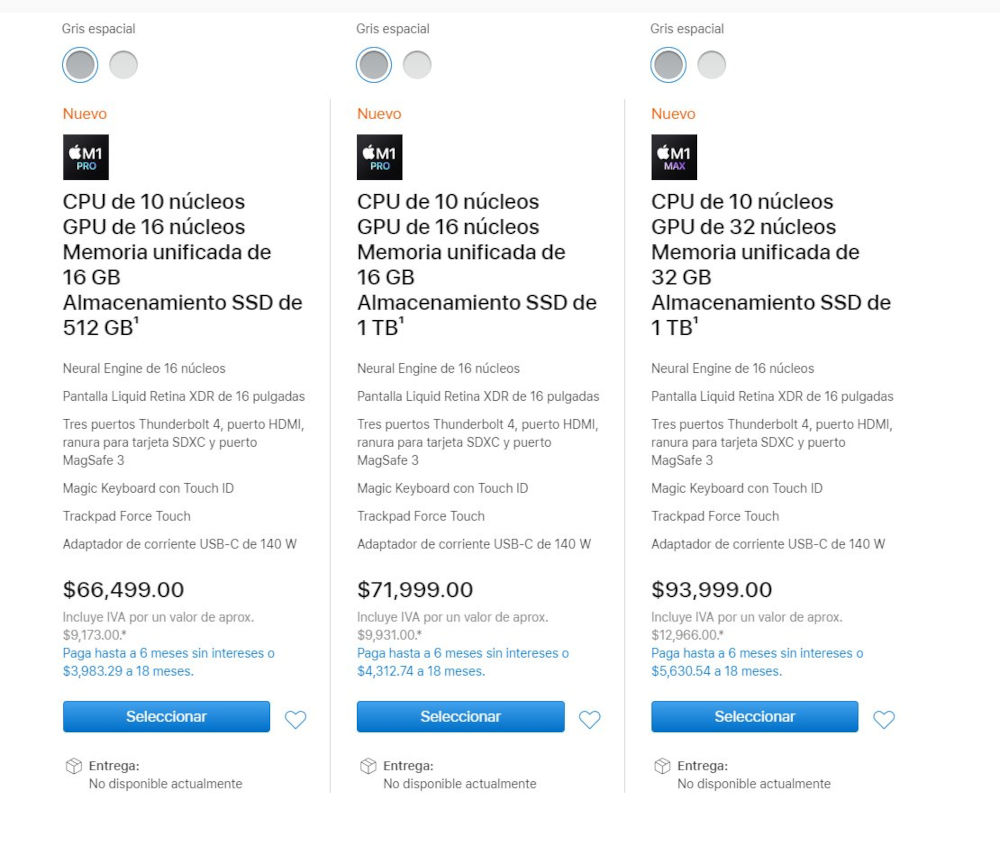The image size is (1000, 864).
Task: Click M1 Pro chip icon in first column
Action: (85, 157)
